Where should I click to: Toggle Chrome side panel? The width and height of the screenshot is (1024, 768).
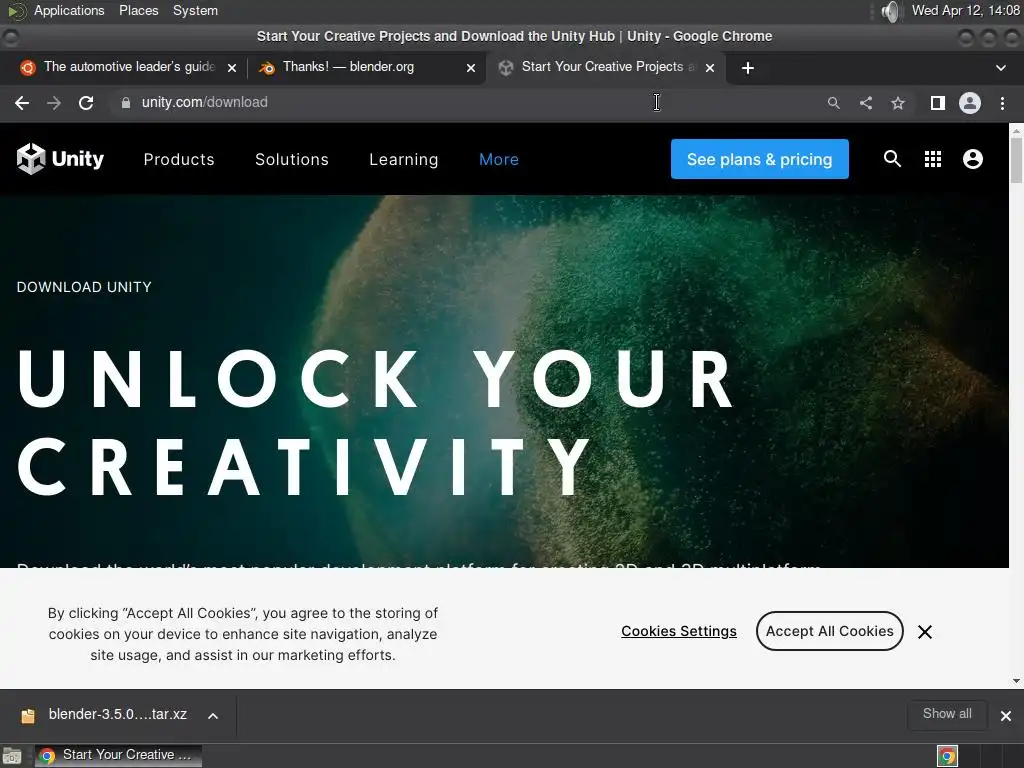[x=938, y=103]
